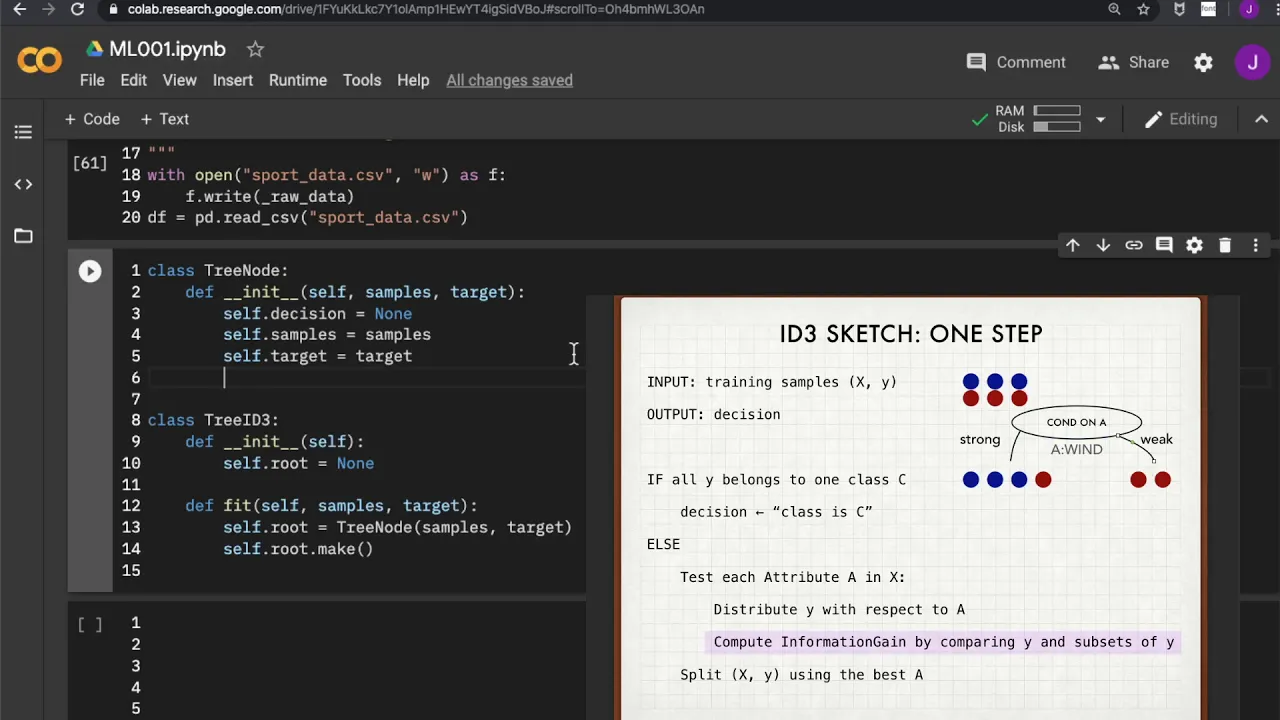Open the Insert menu
This screenshot has height=720, width=1280.
pos(232,80)
